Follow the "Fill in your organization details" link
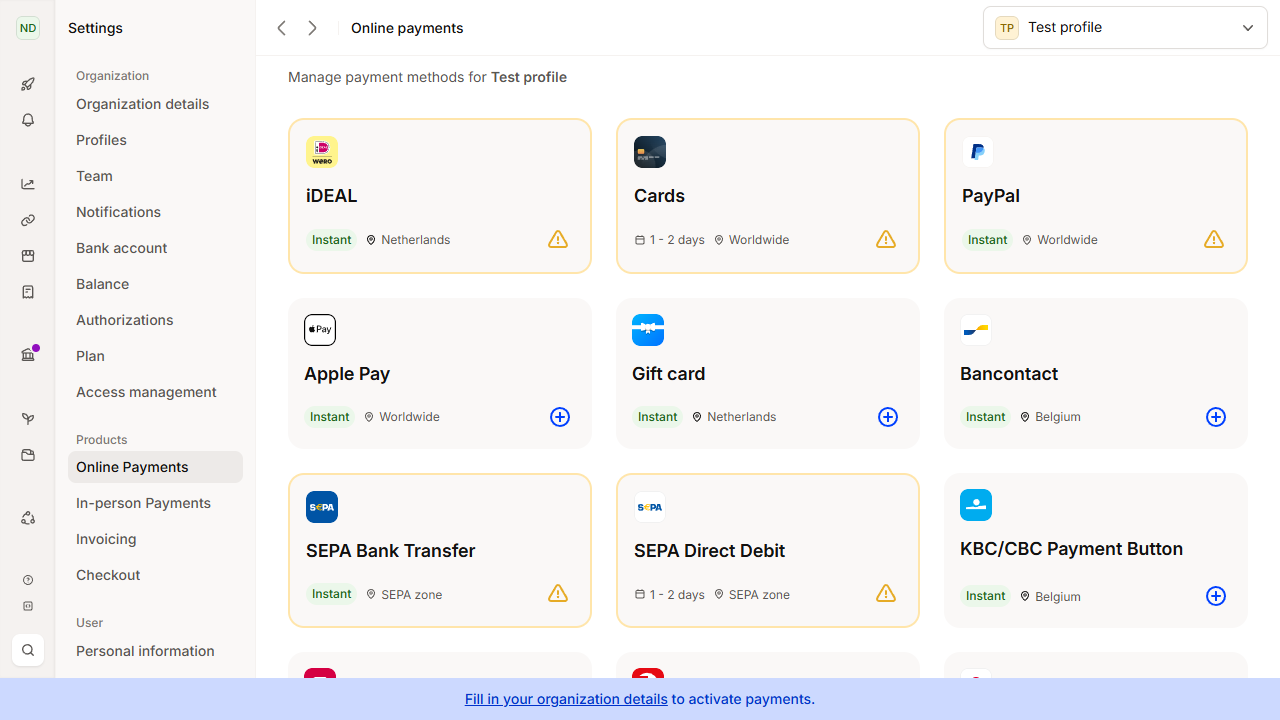This screenshot has width=1280, height=720. coord(566,699)
